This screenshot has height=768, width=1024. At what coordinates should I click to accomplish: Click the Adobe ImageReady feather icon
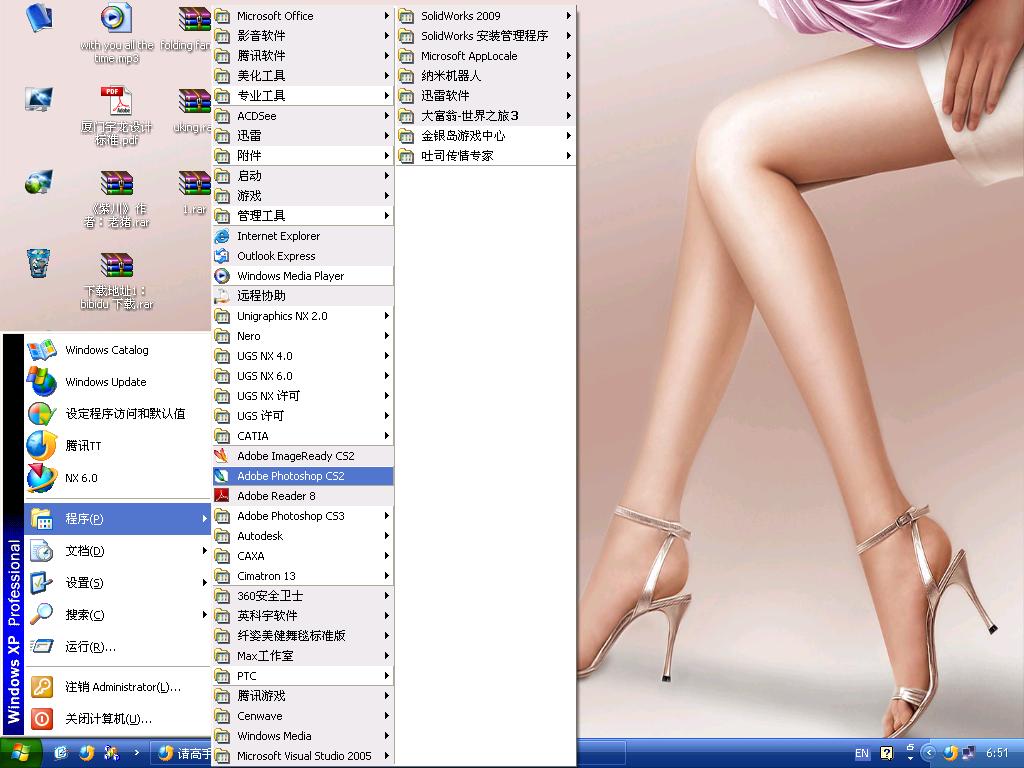pyautogui.click(x=222, y=456)
